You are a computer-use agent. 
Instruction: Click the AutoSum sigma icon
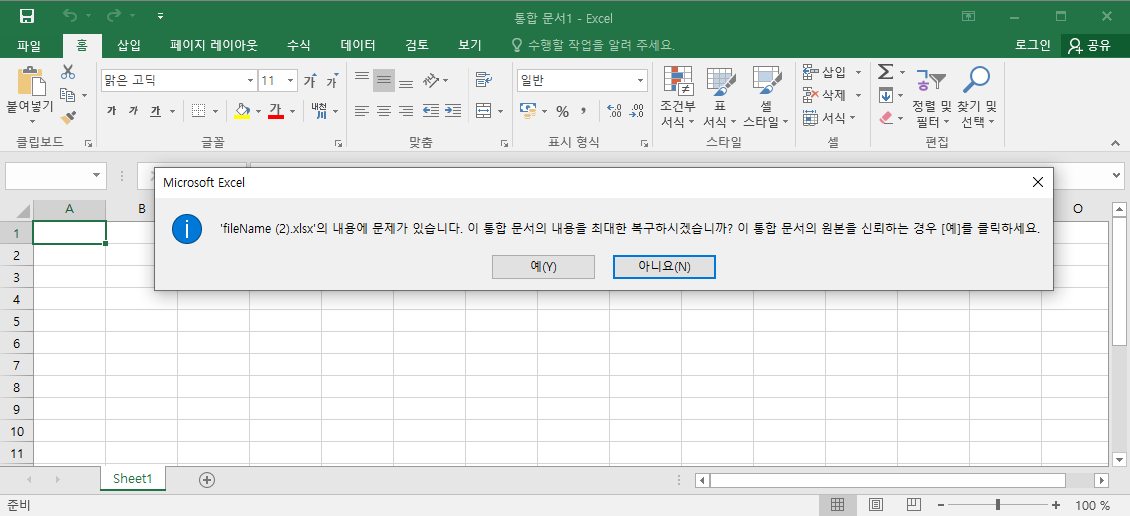coord(886,72)
